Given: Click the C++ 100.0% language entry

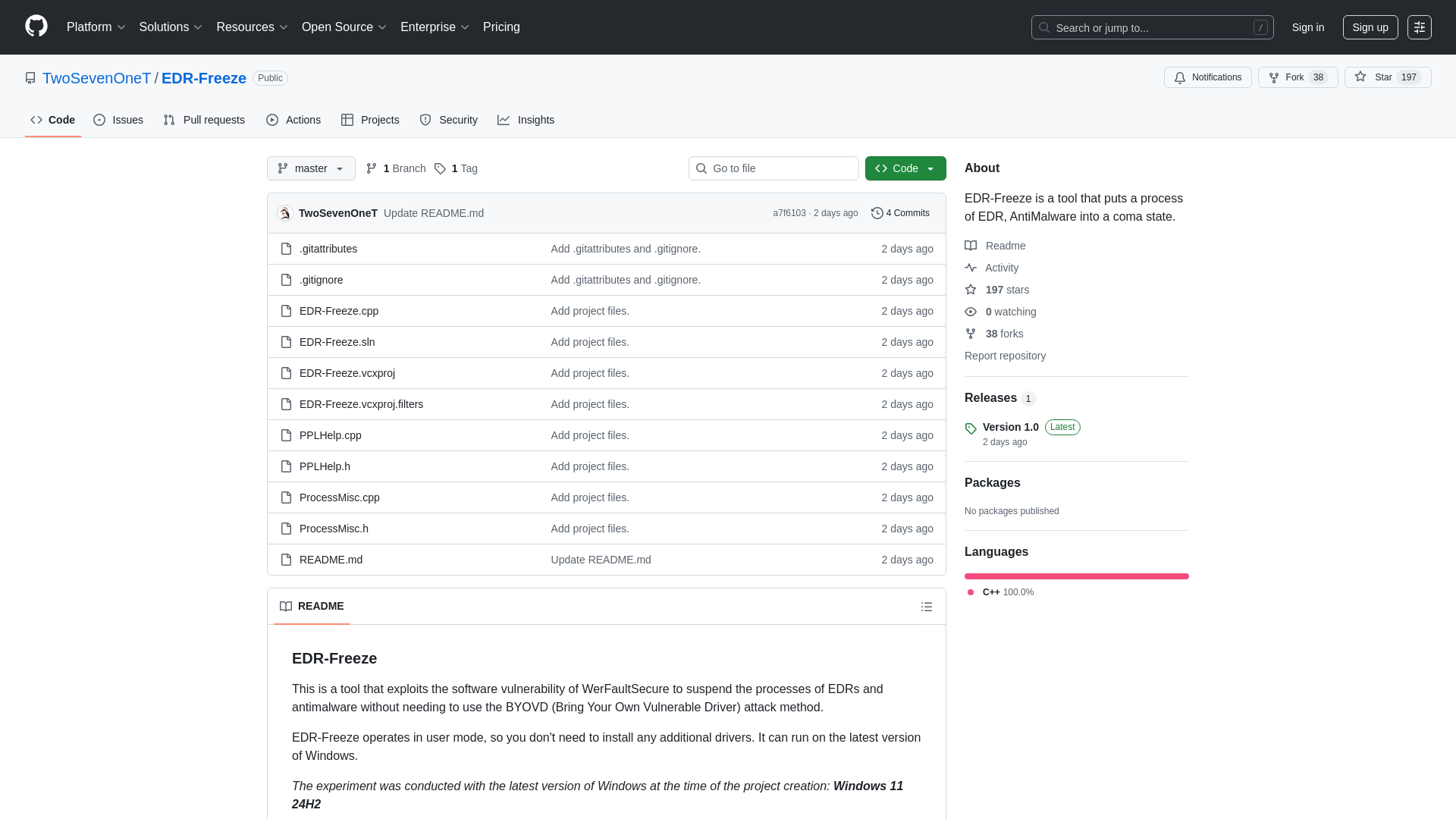Looking at the screenshot, I should [x=1001, y=592].
